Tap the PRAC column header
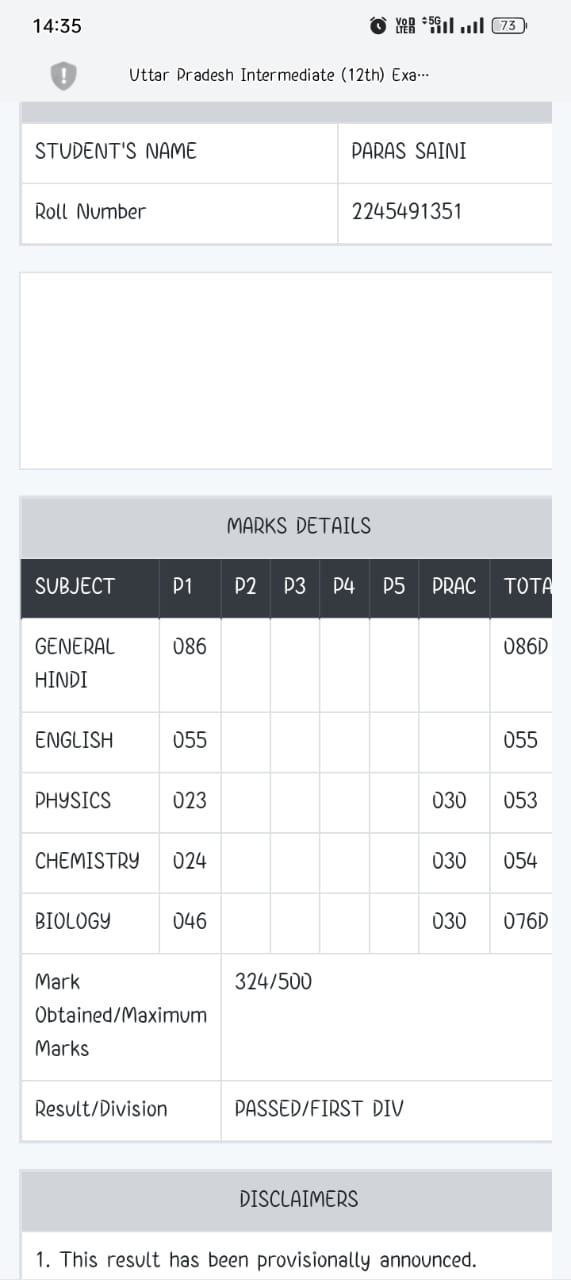571x1280 pixels. pyautogui.click(x=454, y=587)
